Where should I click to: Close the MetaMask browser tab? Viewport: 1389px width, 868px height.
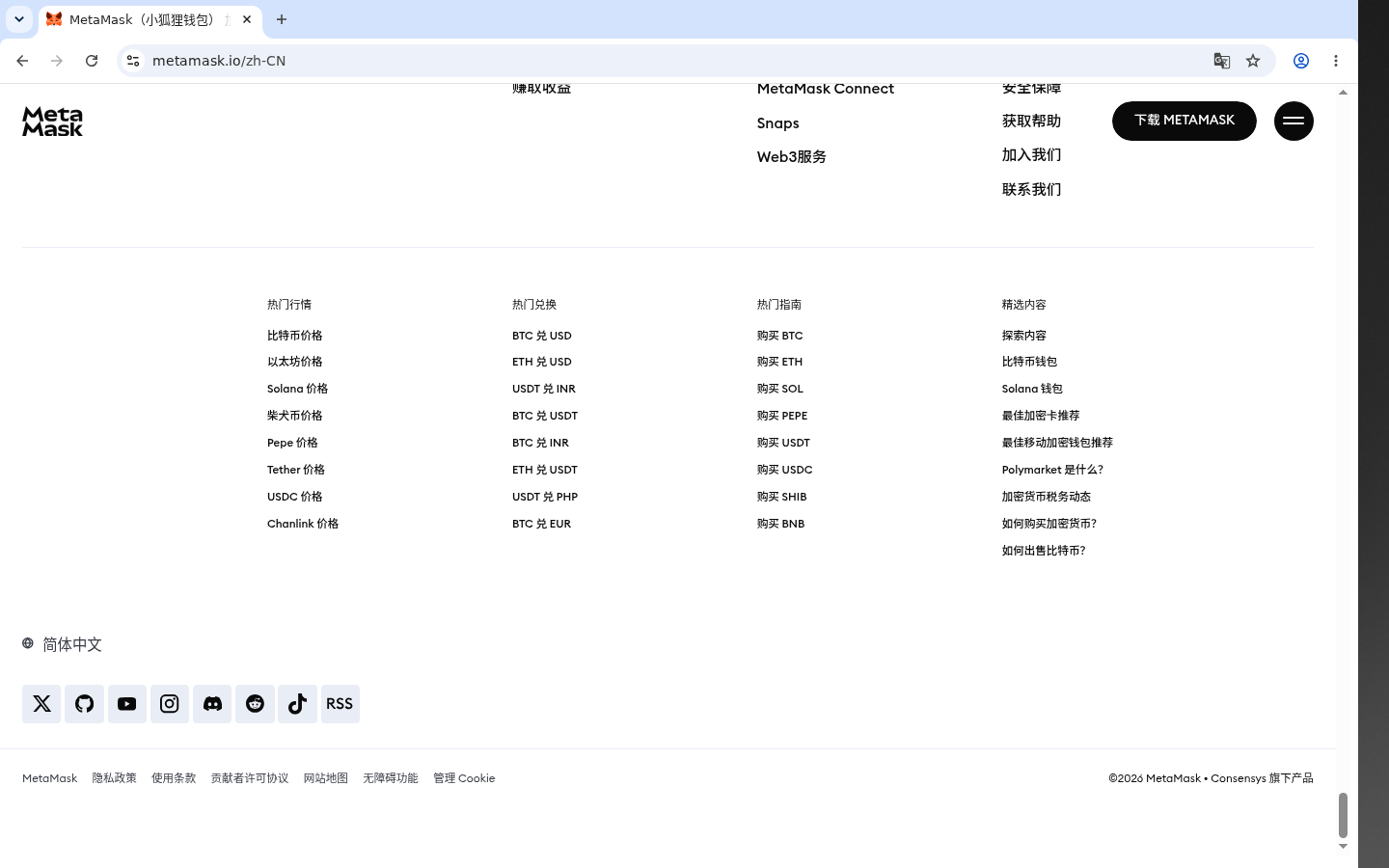(x=247, y=19)
